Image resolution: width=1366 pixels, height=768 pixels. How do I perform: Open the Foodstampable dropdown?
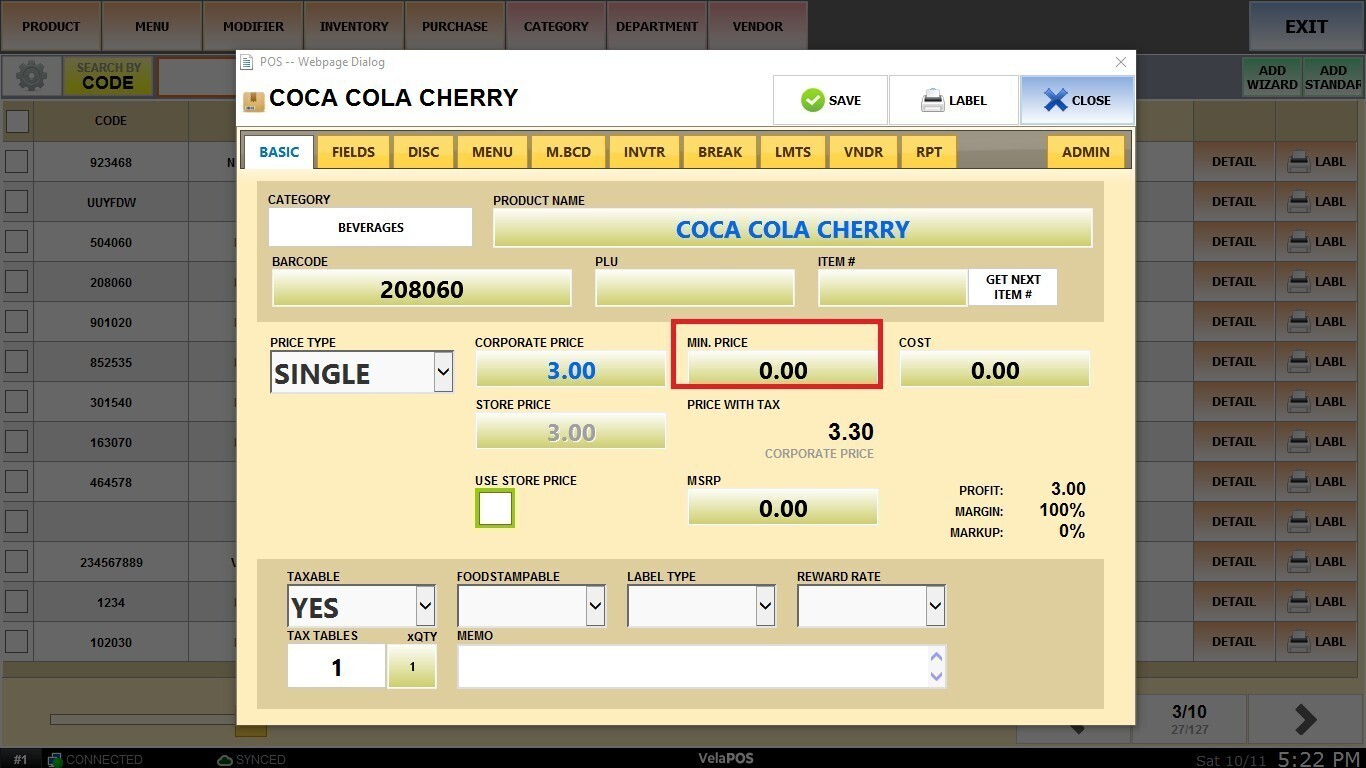pyautogui.click(x=531, y=606)
